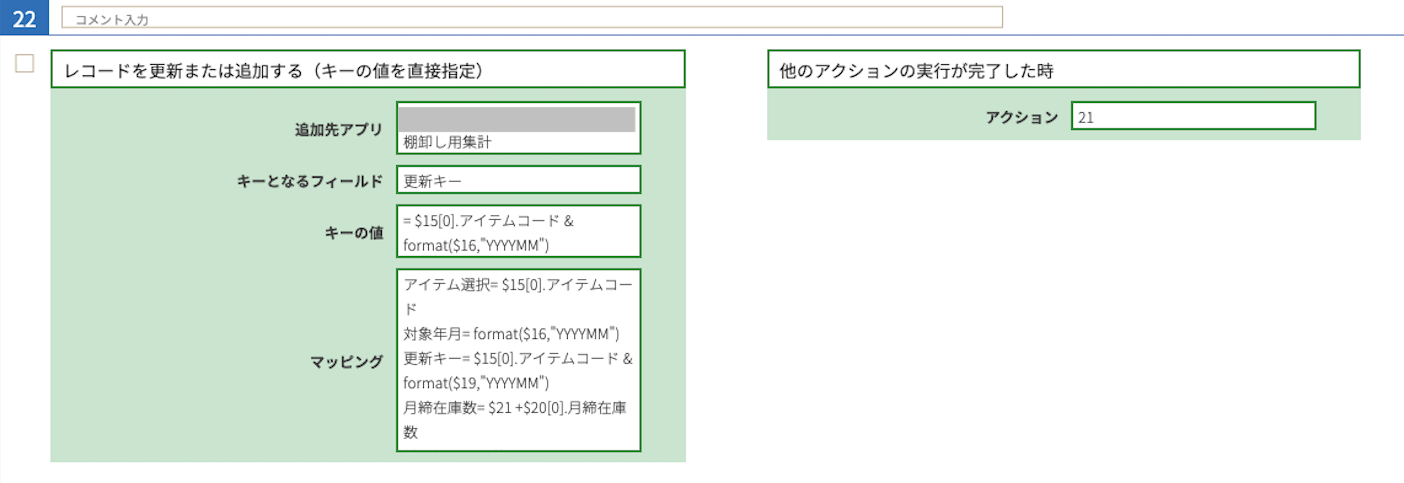
Task: Select the checkbox for action row 22
Action: [25, 64]
